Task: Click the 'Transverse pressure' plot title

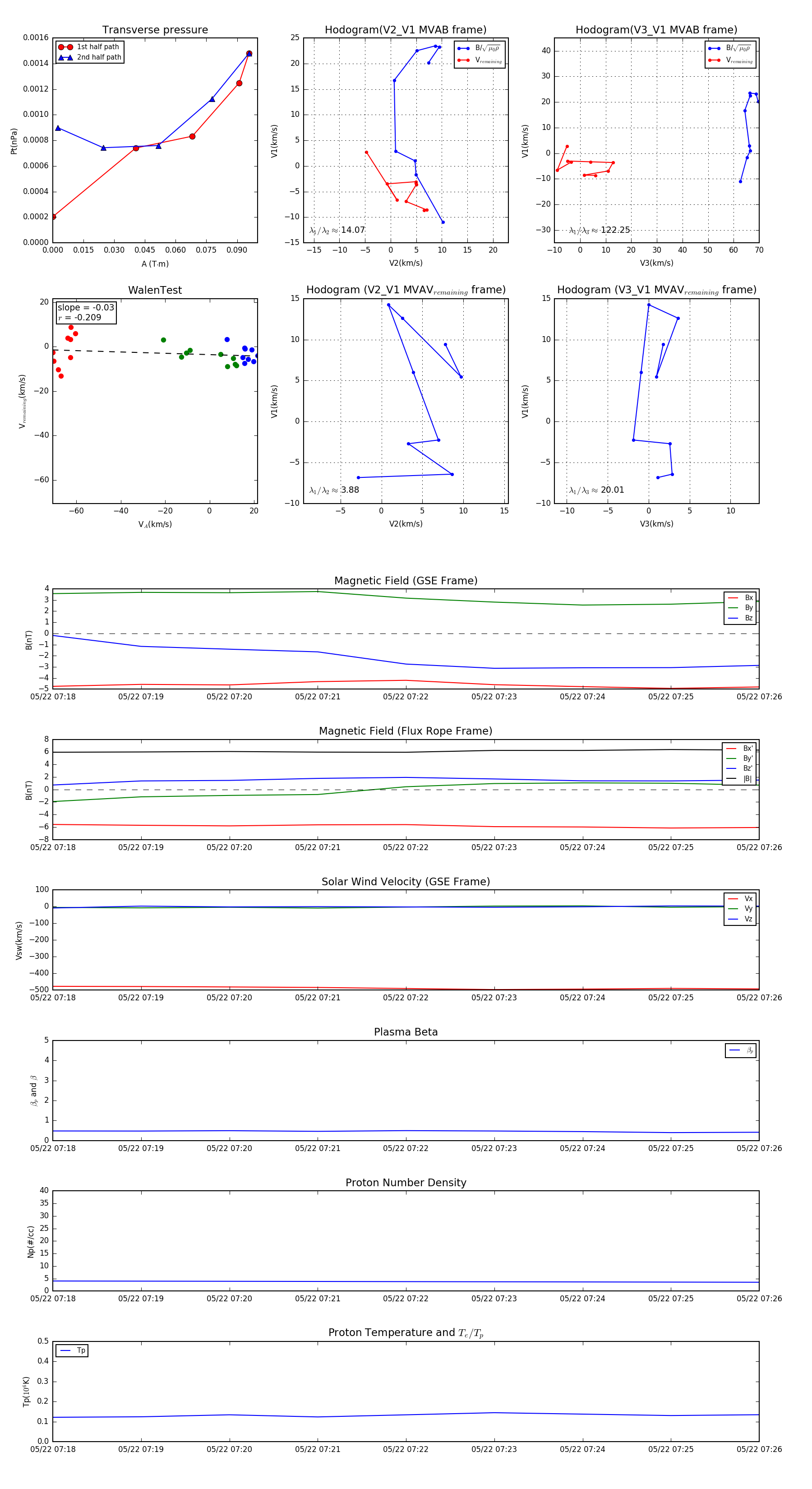Action: tap(155, 30)
